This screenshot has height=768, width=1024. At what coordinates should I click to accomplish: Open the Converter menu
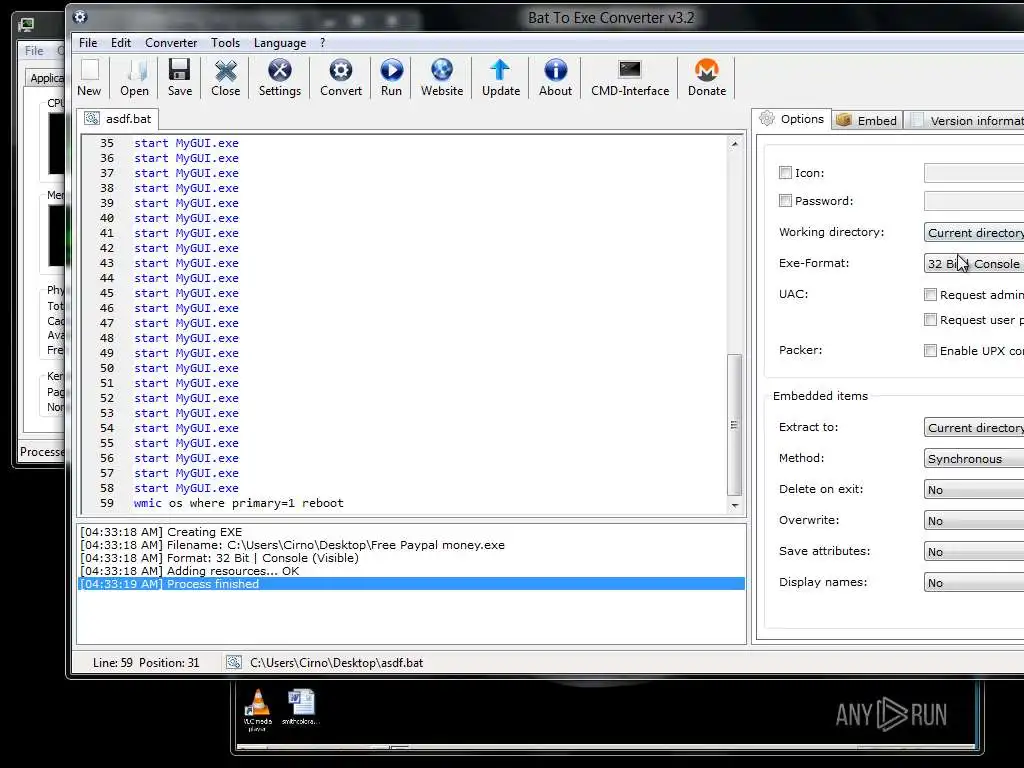click(x=171, y=42)
